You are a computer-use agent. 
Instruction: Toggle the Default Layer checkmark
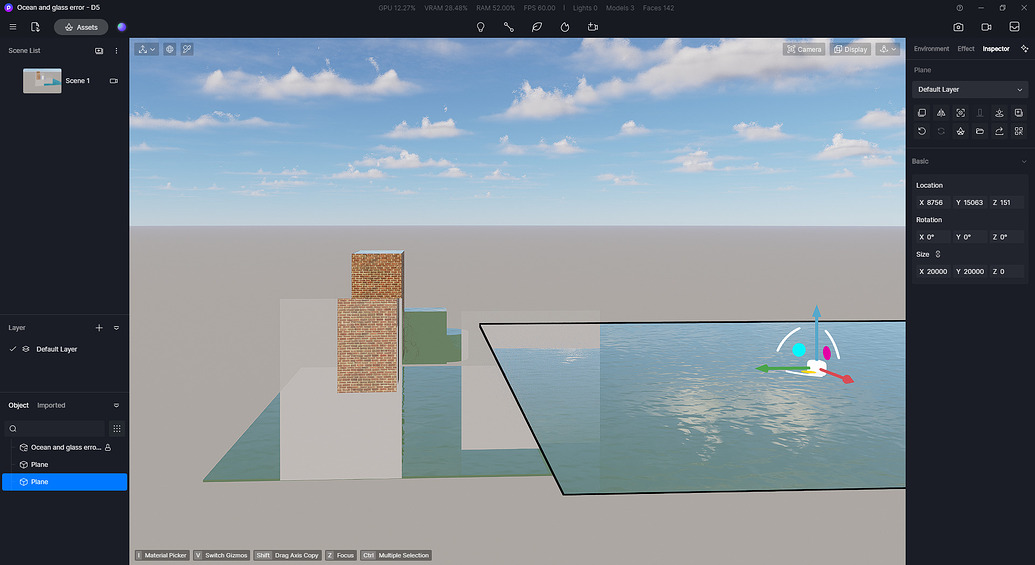point(13,349)
